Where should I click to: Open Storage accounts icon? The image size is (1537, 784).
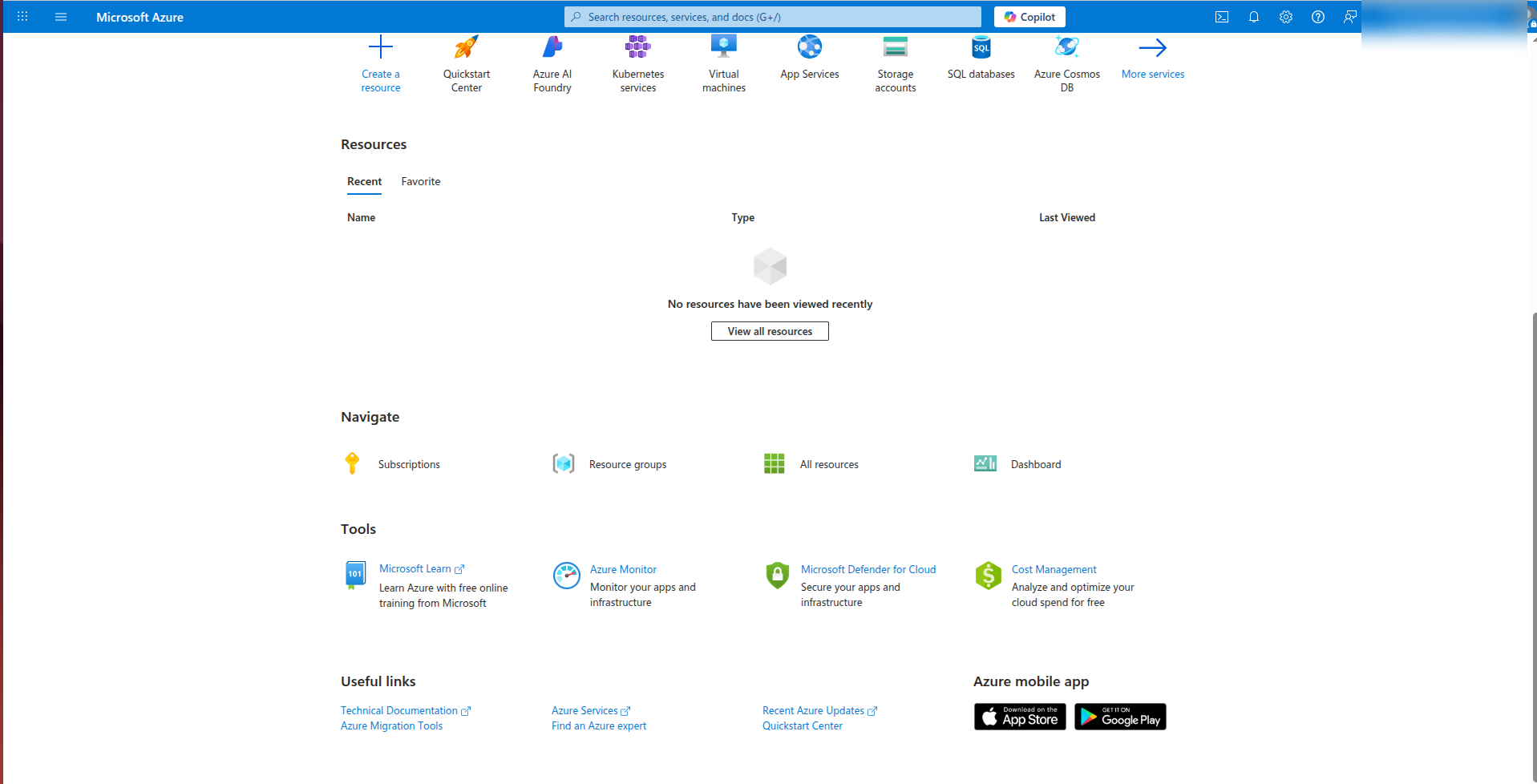896,47
